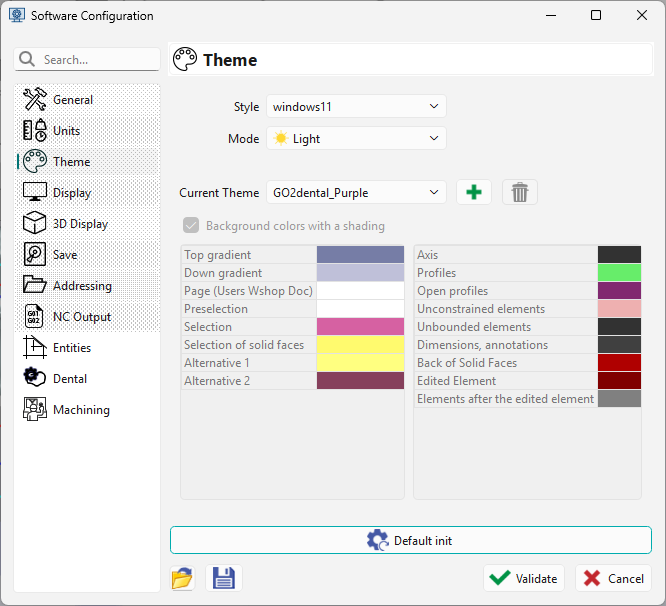Open Dental settings via gear-tooth icon
666x606 pixels.
tap(34, 378)
